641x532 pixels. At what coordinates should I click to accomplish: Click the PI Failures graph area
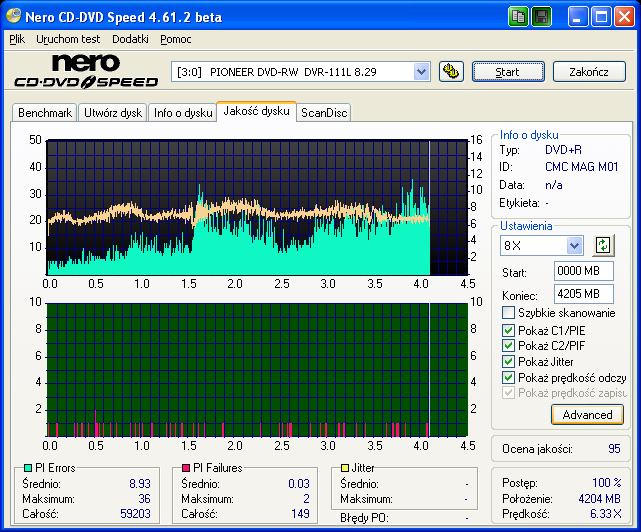[x=257, y=370]
